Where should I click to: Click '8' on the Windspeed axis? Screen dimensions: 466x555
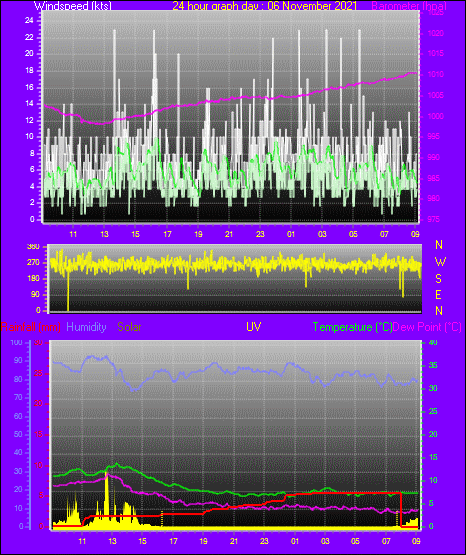click(32, 153)
